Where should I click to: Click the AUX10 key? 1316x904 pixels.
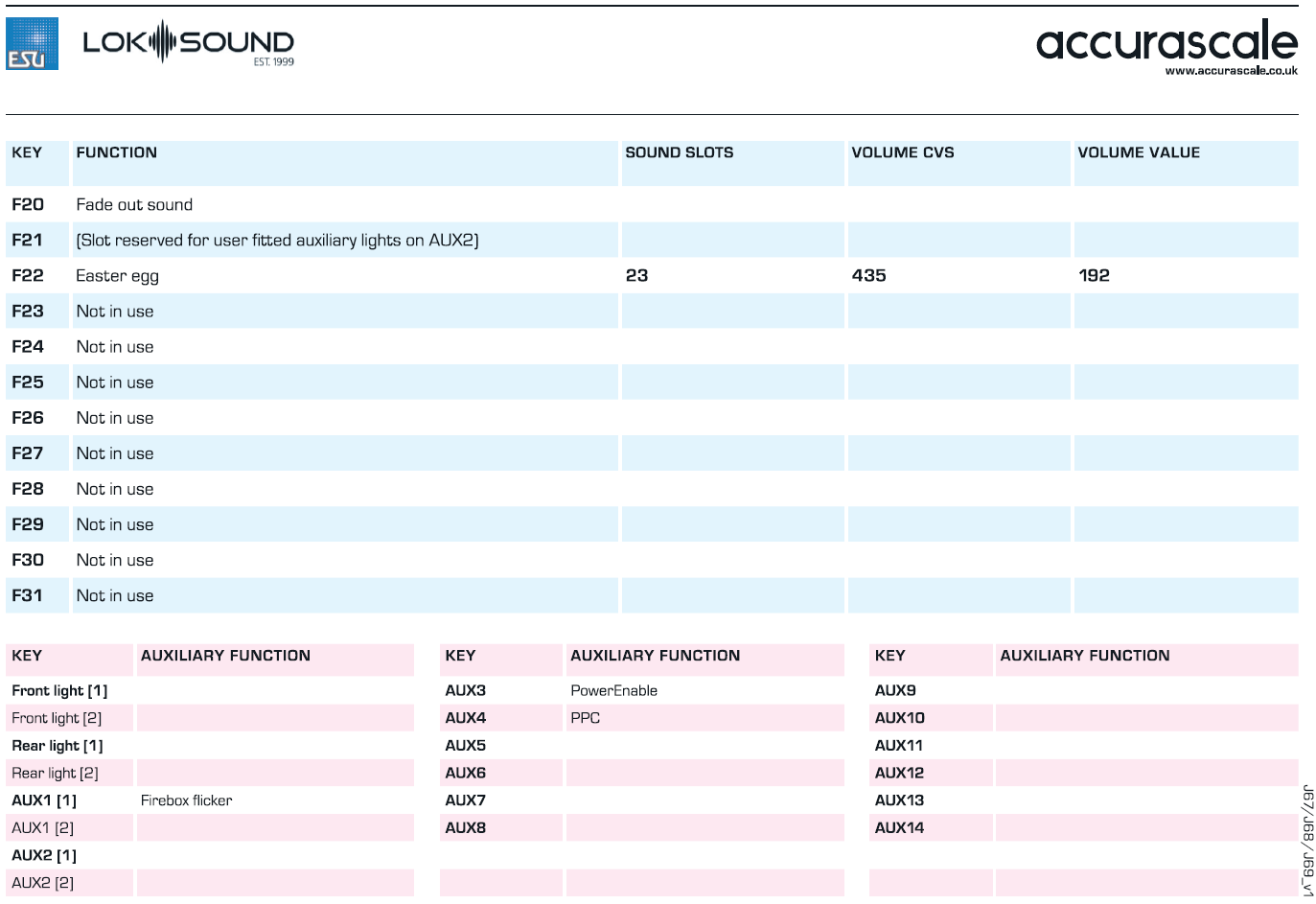[899, 718]
